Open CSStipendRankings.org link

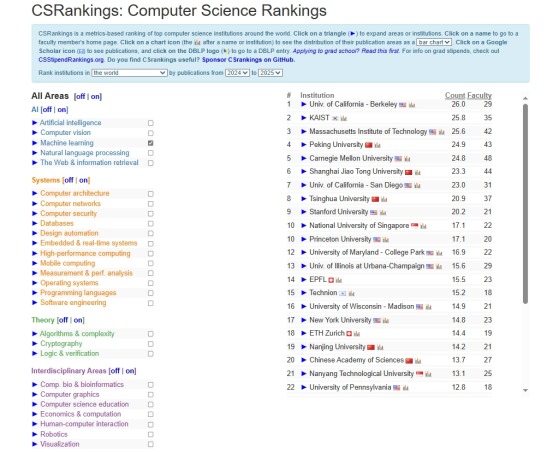71,60
